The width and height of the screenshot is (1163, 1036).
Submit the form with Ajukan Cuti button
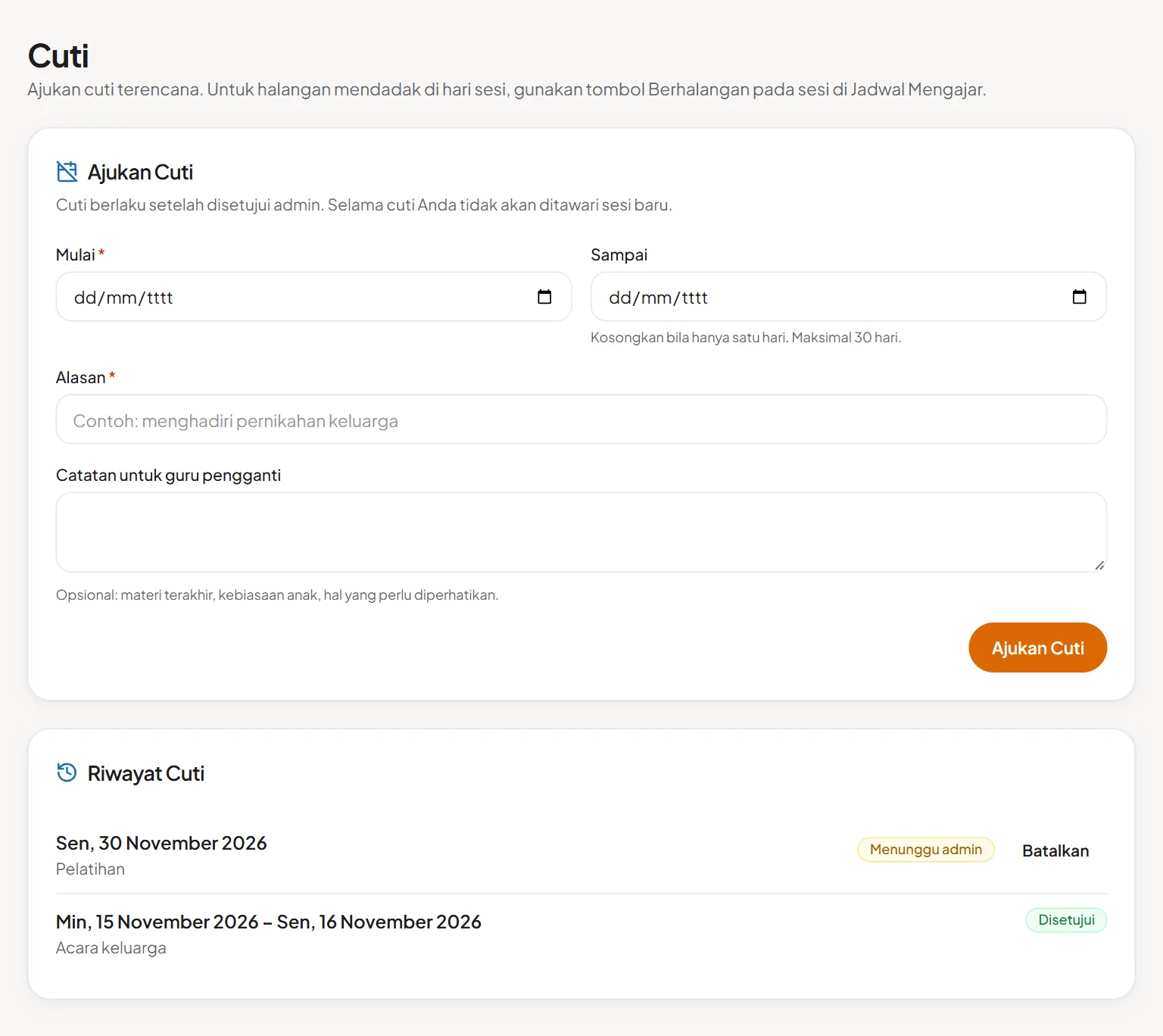[1037, 647]
